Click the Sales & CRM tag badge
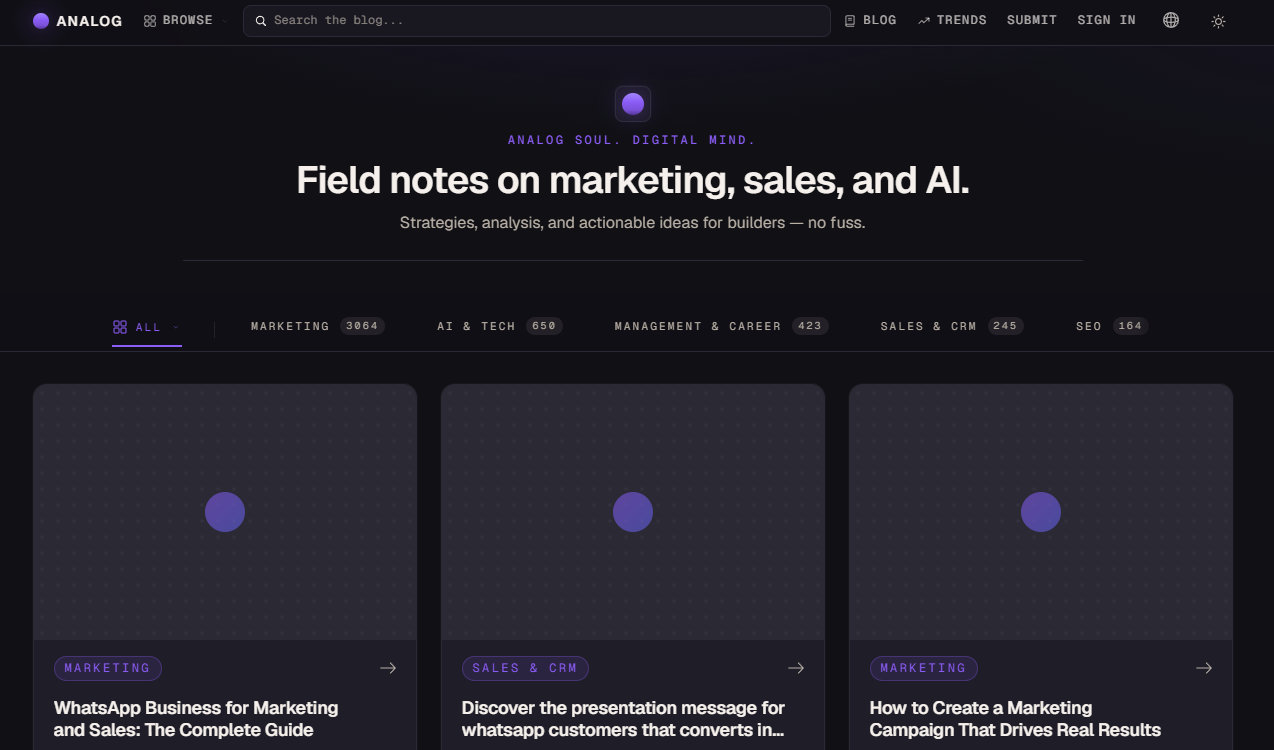Viewport: 1274px width, 750px height. [525, 668]
